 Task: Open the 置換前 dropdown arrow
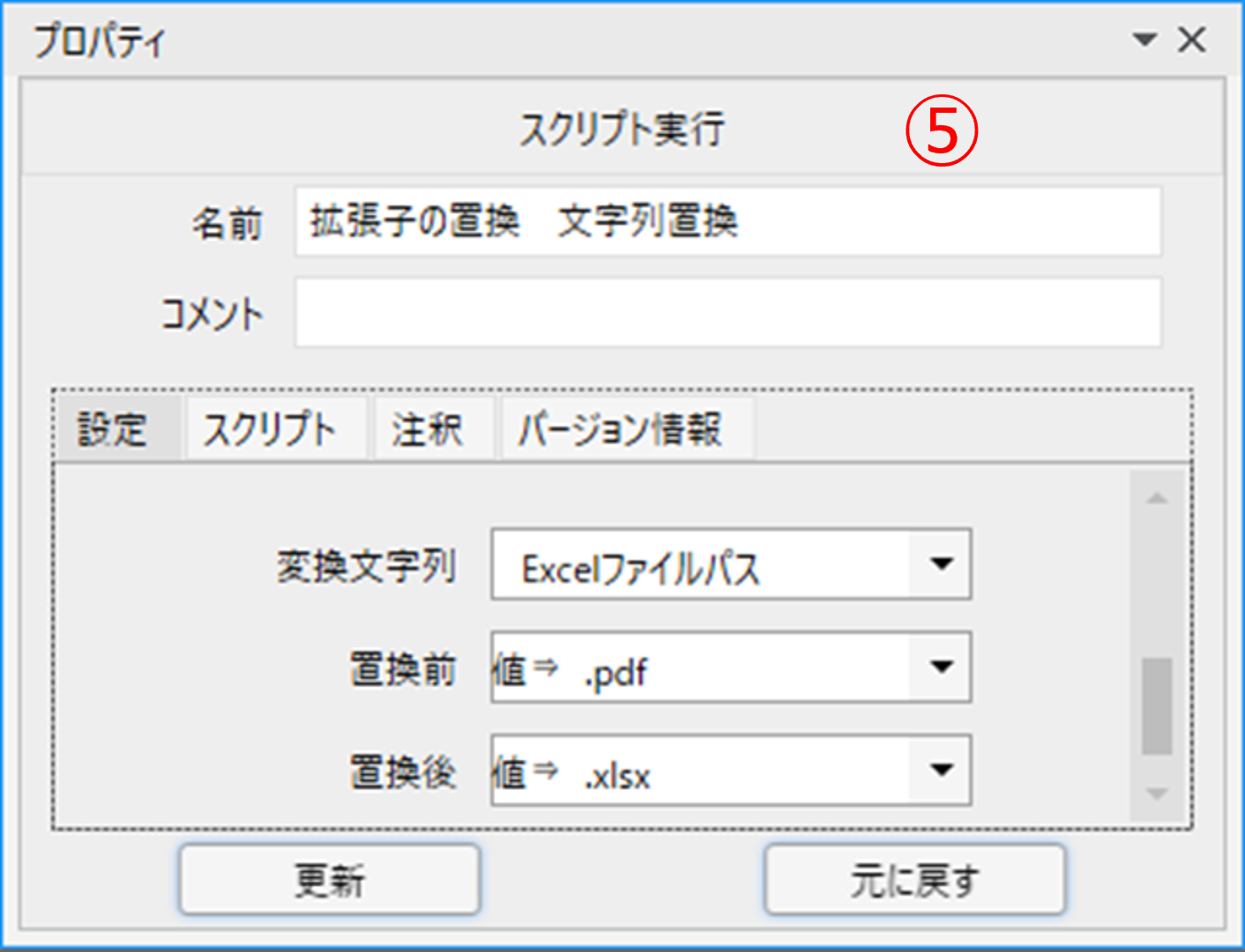coord(942,667)
